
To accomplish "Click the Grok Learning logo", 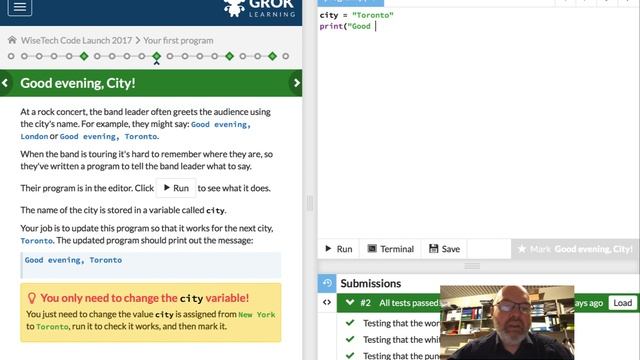I will point(260,8).
